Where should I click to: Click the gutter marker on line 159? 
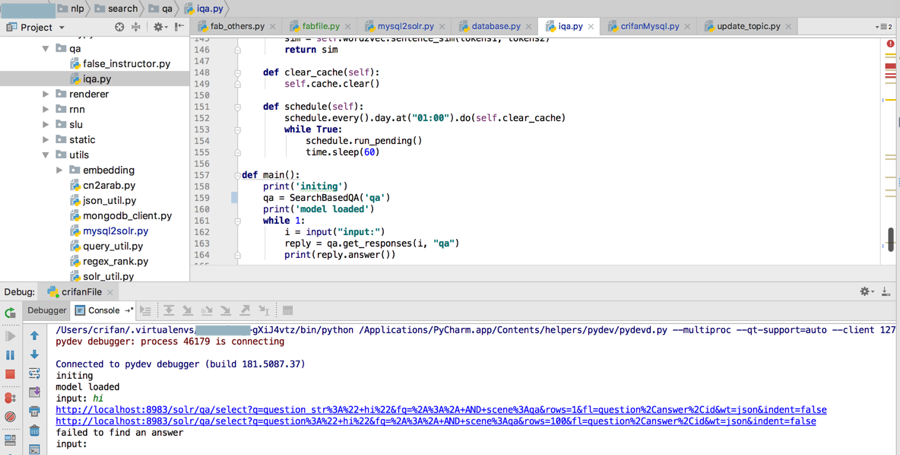click(234, 198)
